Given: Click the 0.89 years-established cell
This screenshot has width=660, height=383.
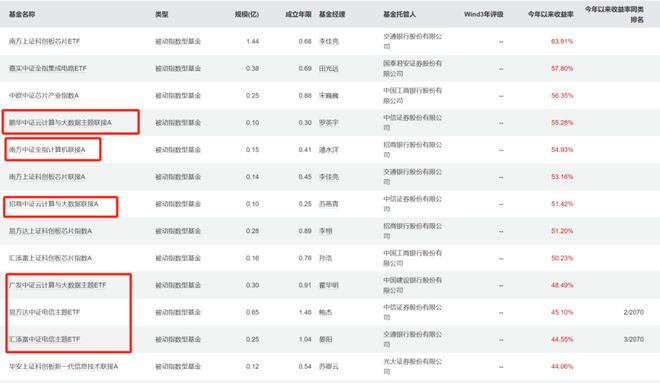Looking at the screenshot, I should coord(305,231).
